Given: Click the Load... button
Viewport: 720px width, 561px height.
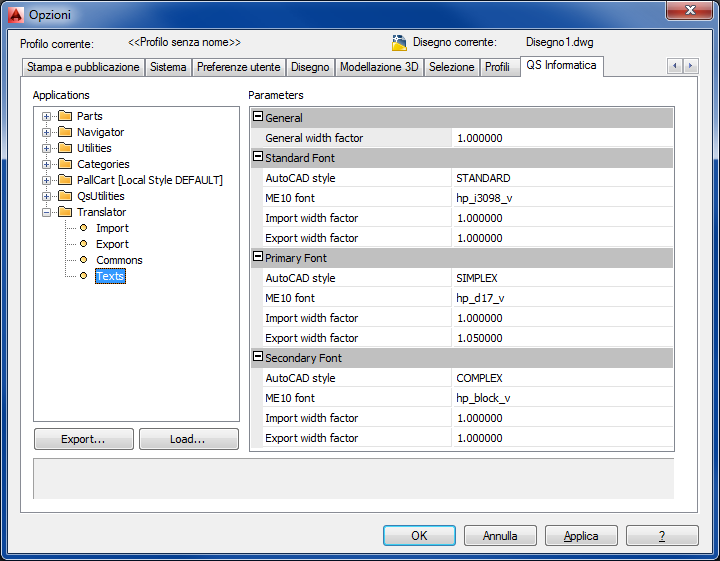Looking at the screenshot, I should (x=188, y=439).
